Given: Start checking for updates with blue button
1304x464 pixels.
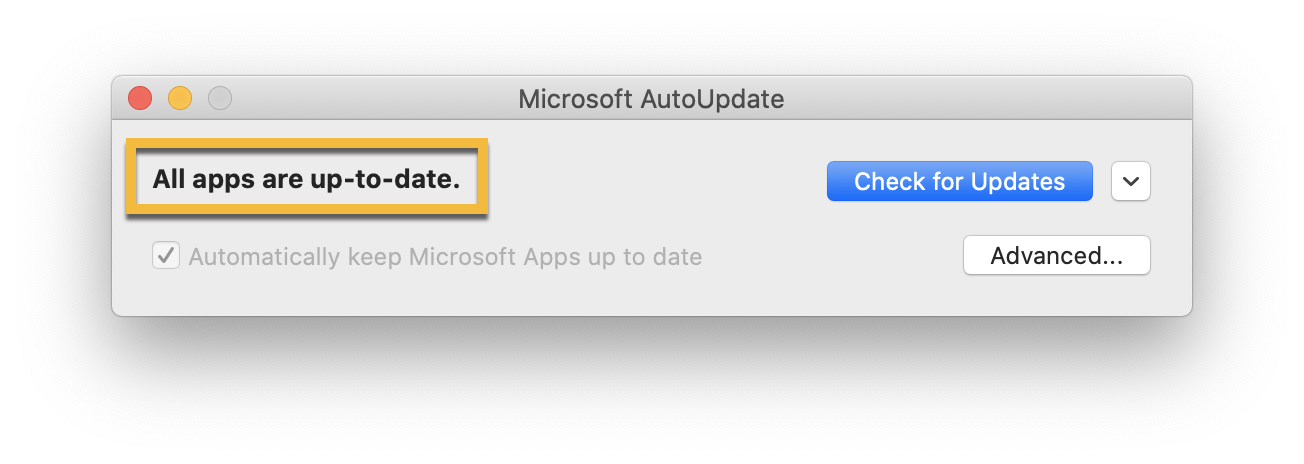Looking at the screenshot, I should tap(959, 181).
